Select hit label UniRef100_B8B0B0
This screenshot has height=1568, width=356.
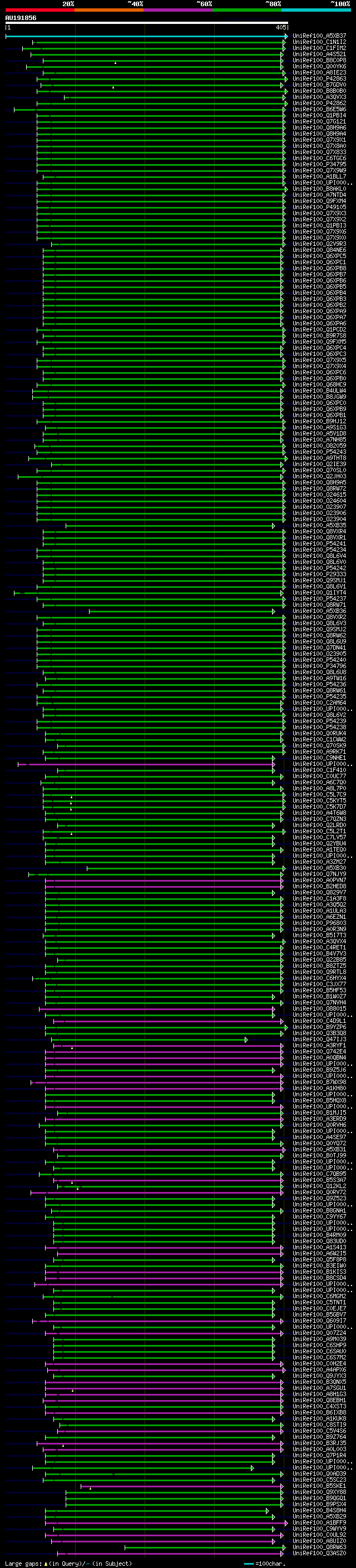click(319, 91)
